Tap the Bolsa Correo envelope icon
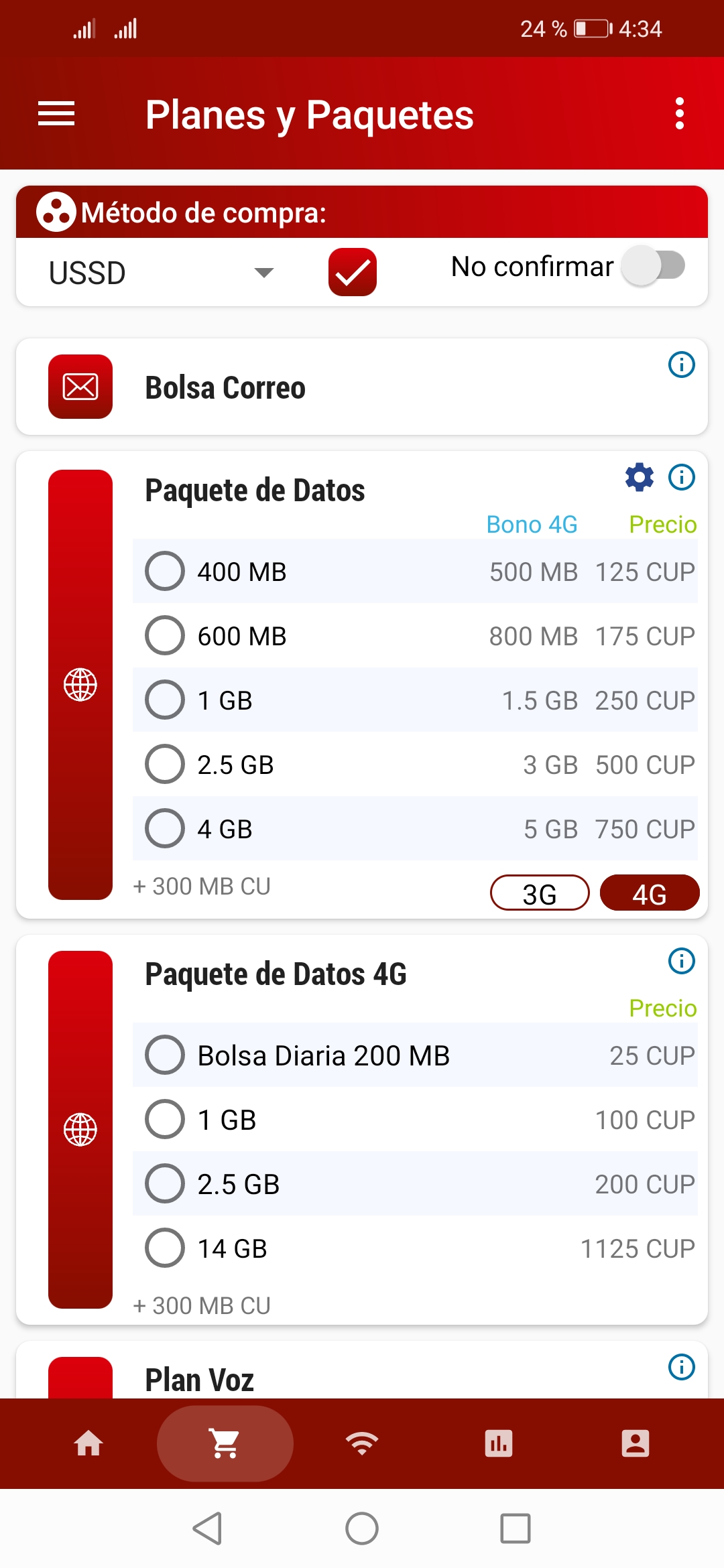This screenshot has height=1568, width=724. click(x=80, y=387)
